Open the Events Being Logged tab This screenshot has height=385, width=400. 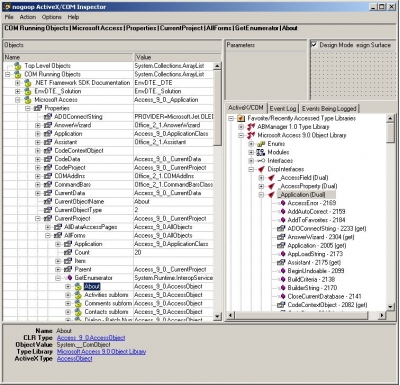tap(329, 108)
